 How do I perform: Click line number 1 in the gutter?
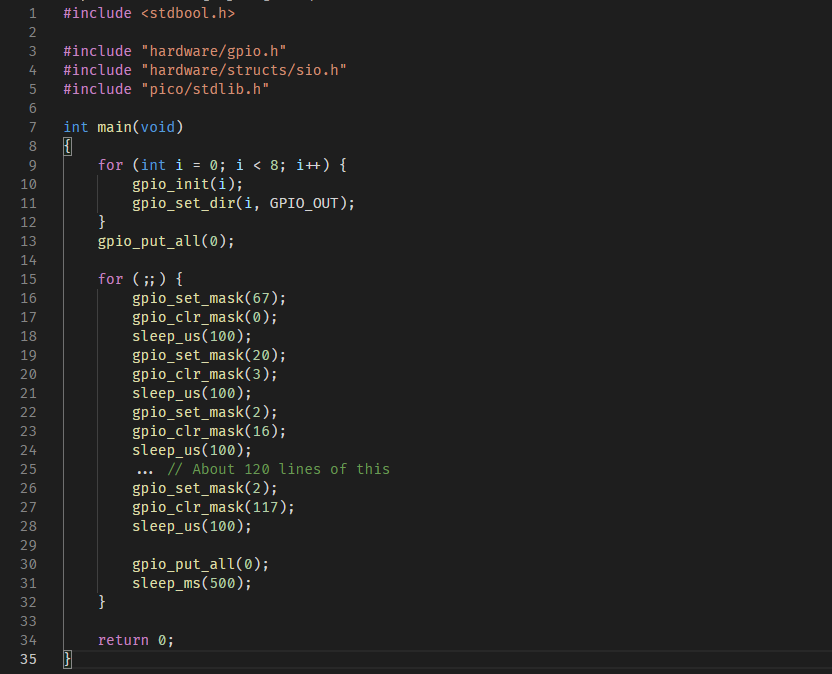pyautogui.click(x=33, y=13)
